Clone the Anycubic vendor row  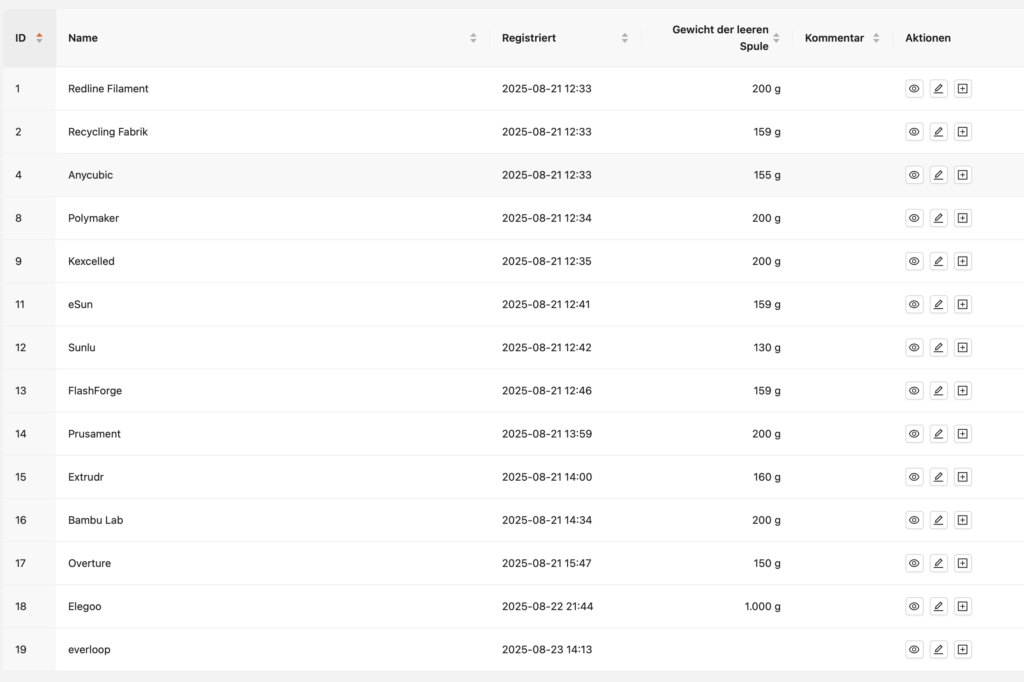[962, 175]
